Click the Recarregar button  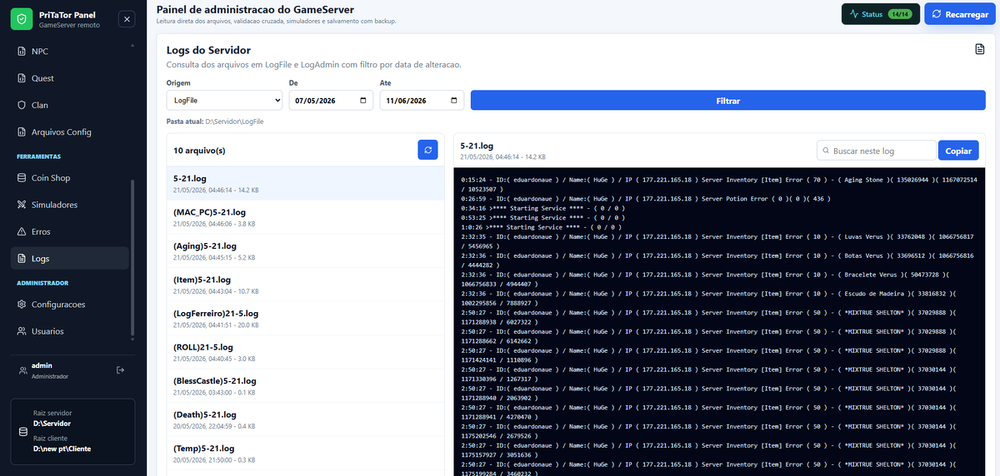960,14
